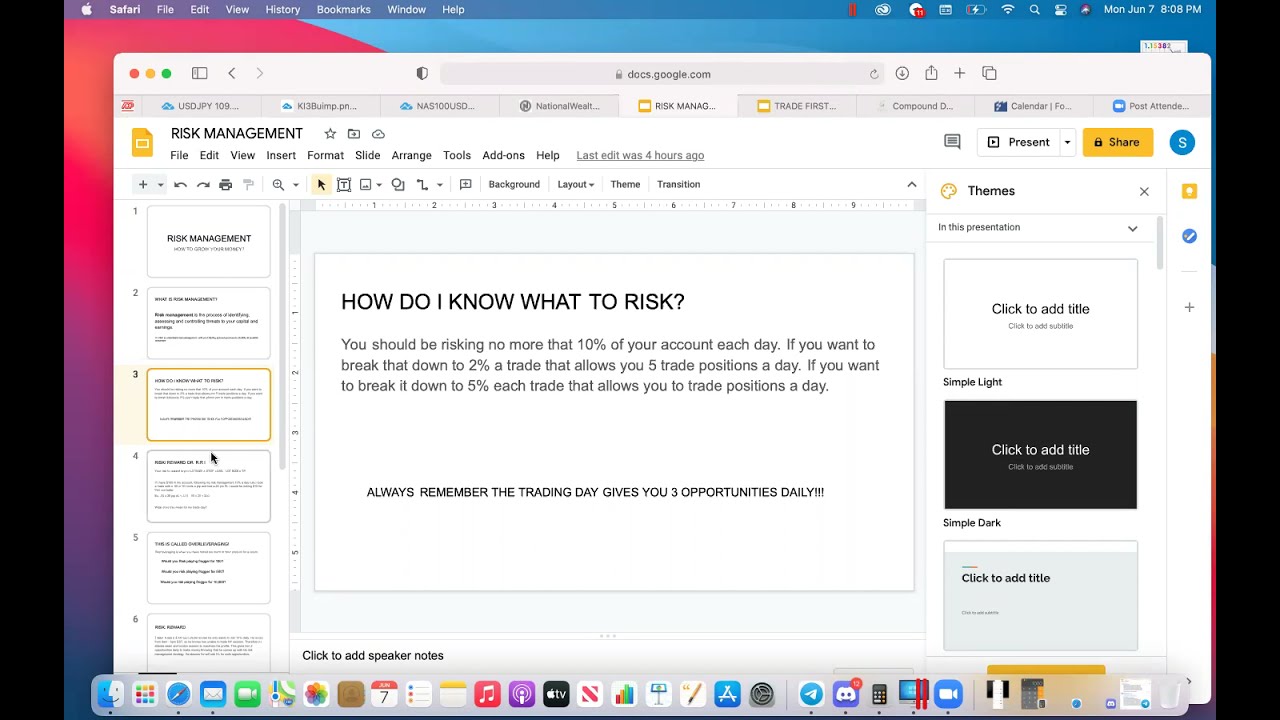Select slide 1 thumbnail RISK MANAGEMENT
Screen dimensions: 1280x720
point(209,241)
